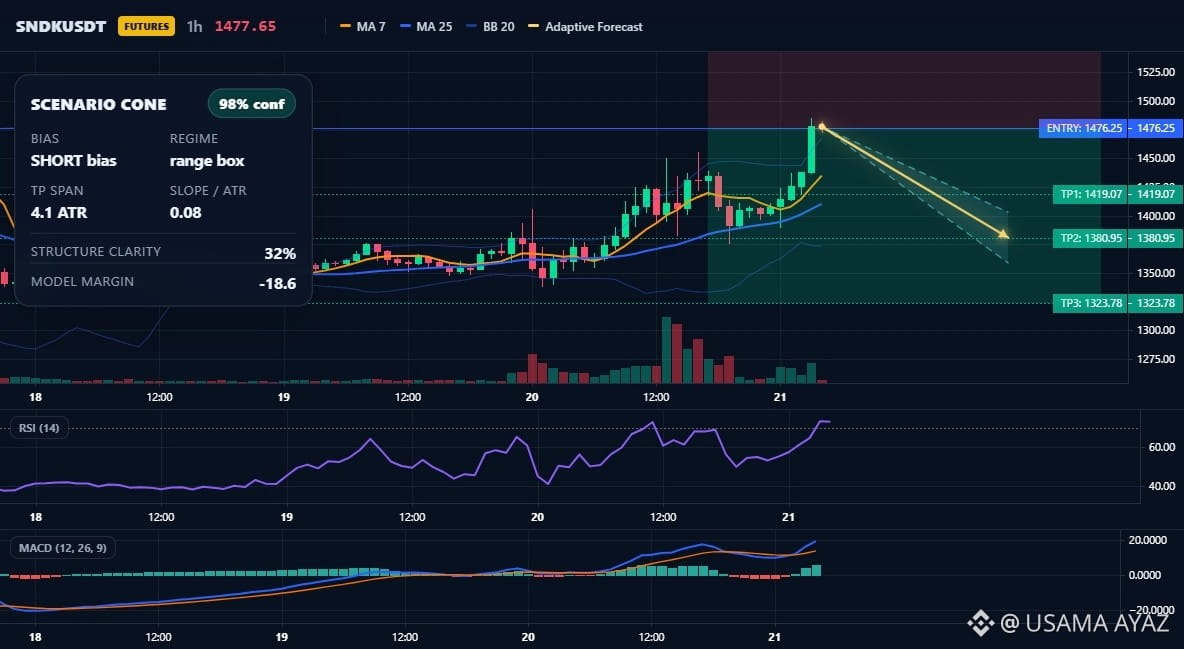Screen dimensions: 1184x649
Task: Click the Model Margin -18.6 value
Action: (277, 283)
